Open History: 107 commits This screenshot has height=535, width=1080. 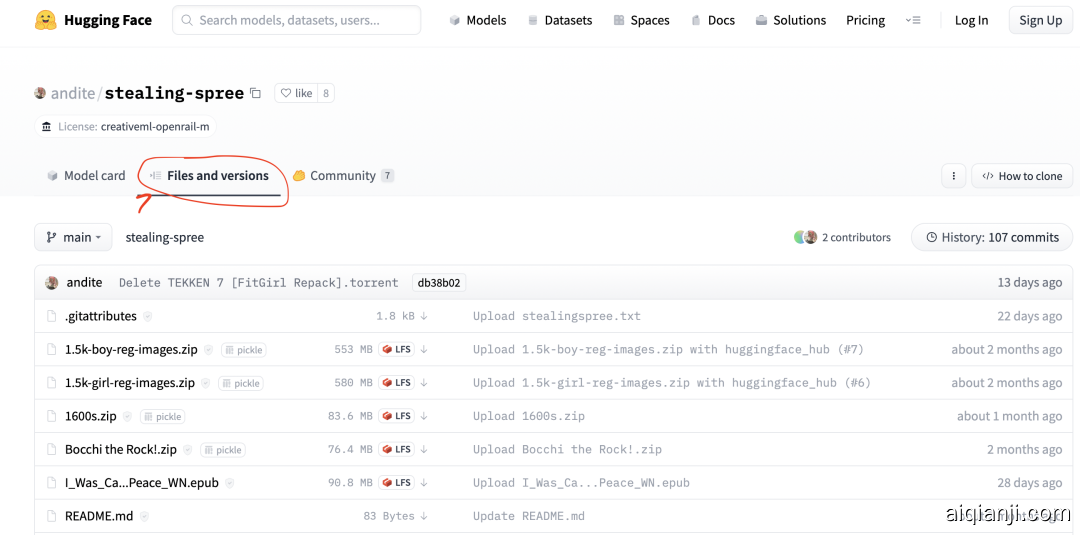991,237
